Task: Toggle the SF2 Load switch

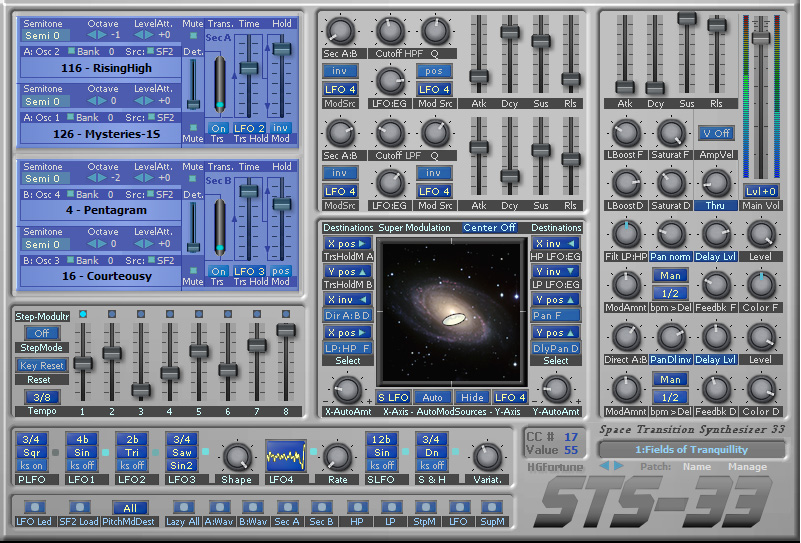Action: click(x=79, y=507)
